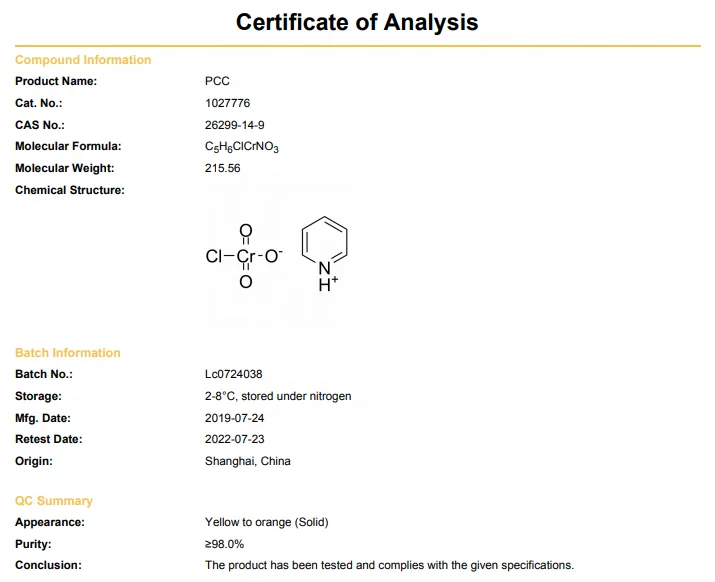Select the formula C5H6ClCrNO3
715x582 pixels.
pyautogui.click(x=242, y=147)
